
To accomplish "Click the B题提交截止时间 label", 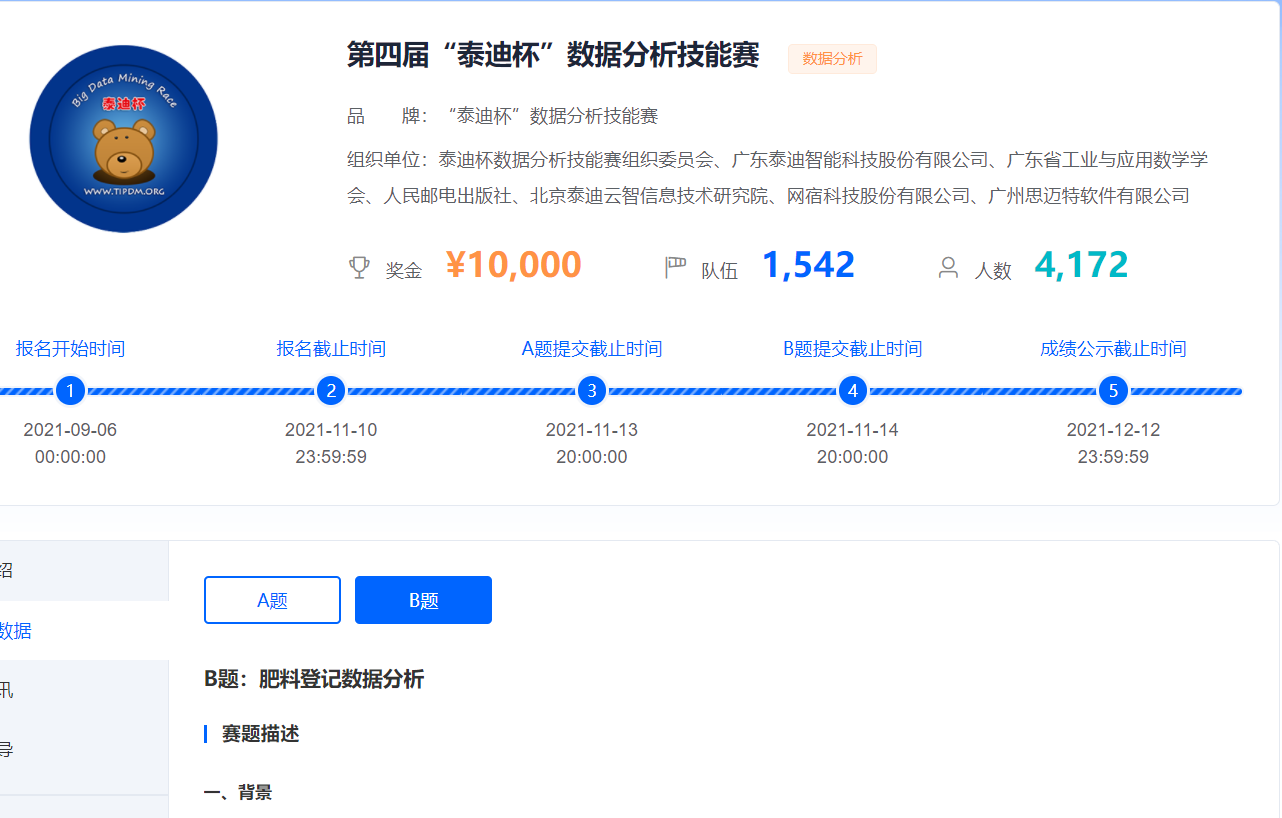I will coord(852,349).
